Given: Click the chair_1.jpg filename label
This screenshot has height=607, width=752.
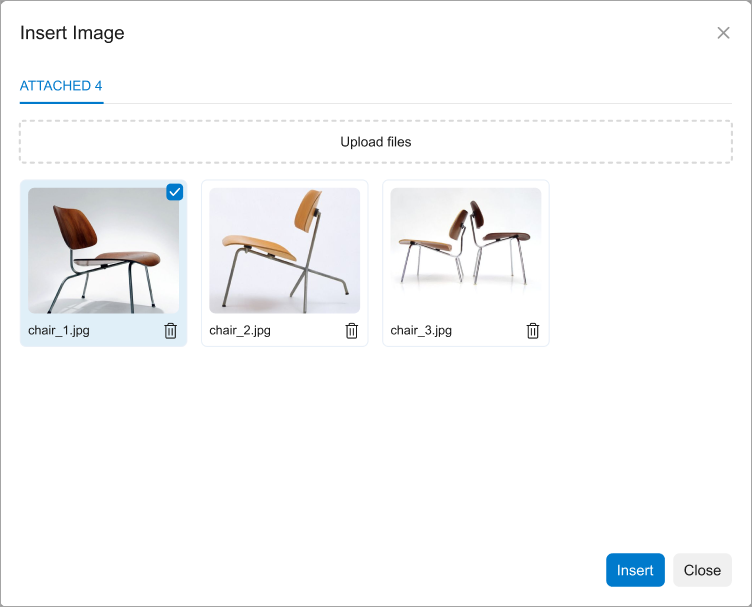Looking at the screenshot, I should pos(59,330).
